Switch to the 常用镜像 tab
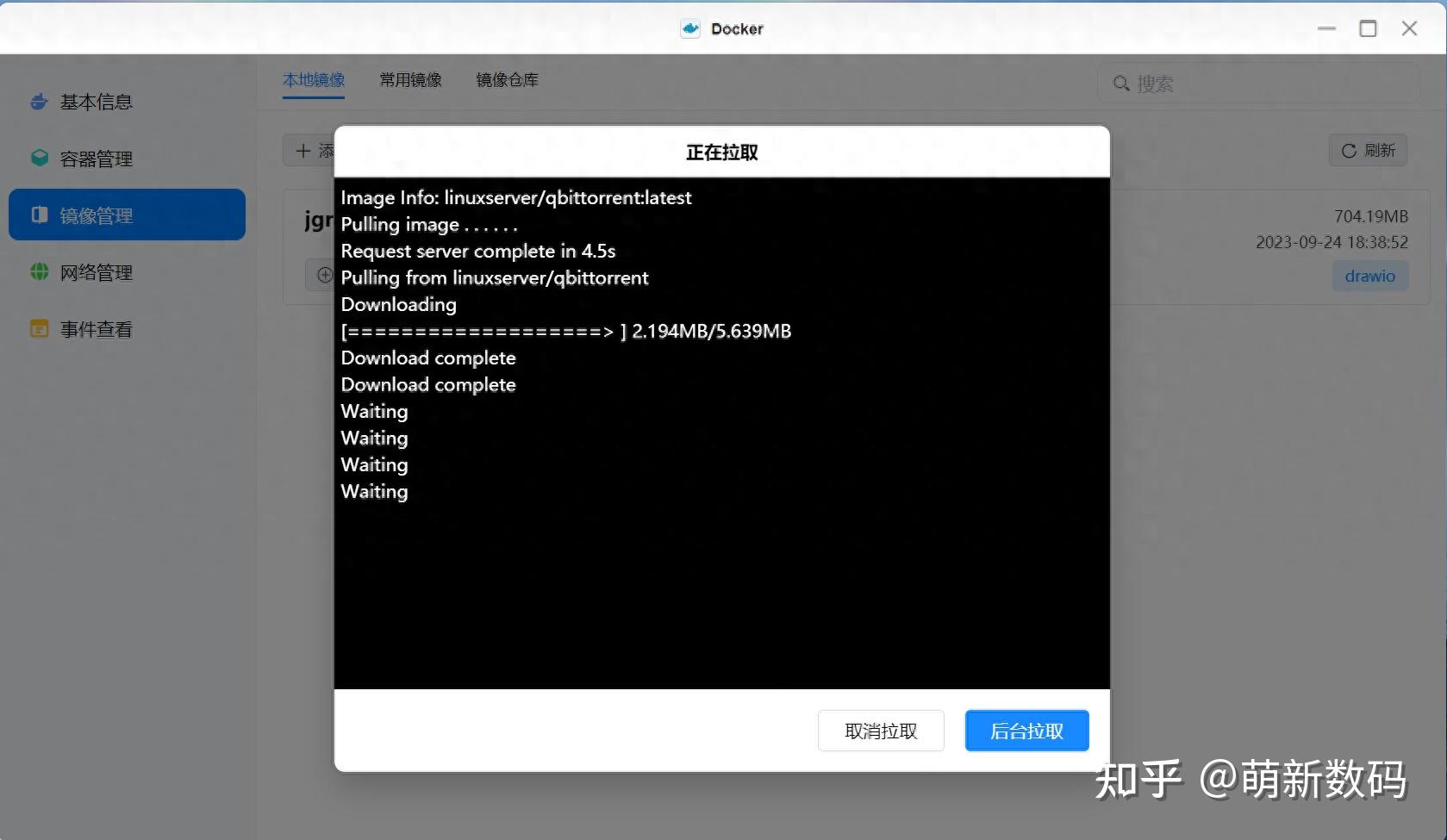Viewport: 1447px width, 840px height. point(410,79)
